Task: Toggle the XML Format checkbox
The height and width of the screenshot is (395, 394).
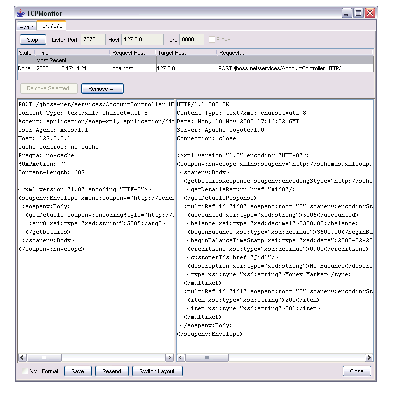Action: 25,371
